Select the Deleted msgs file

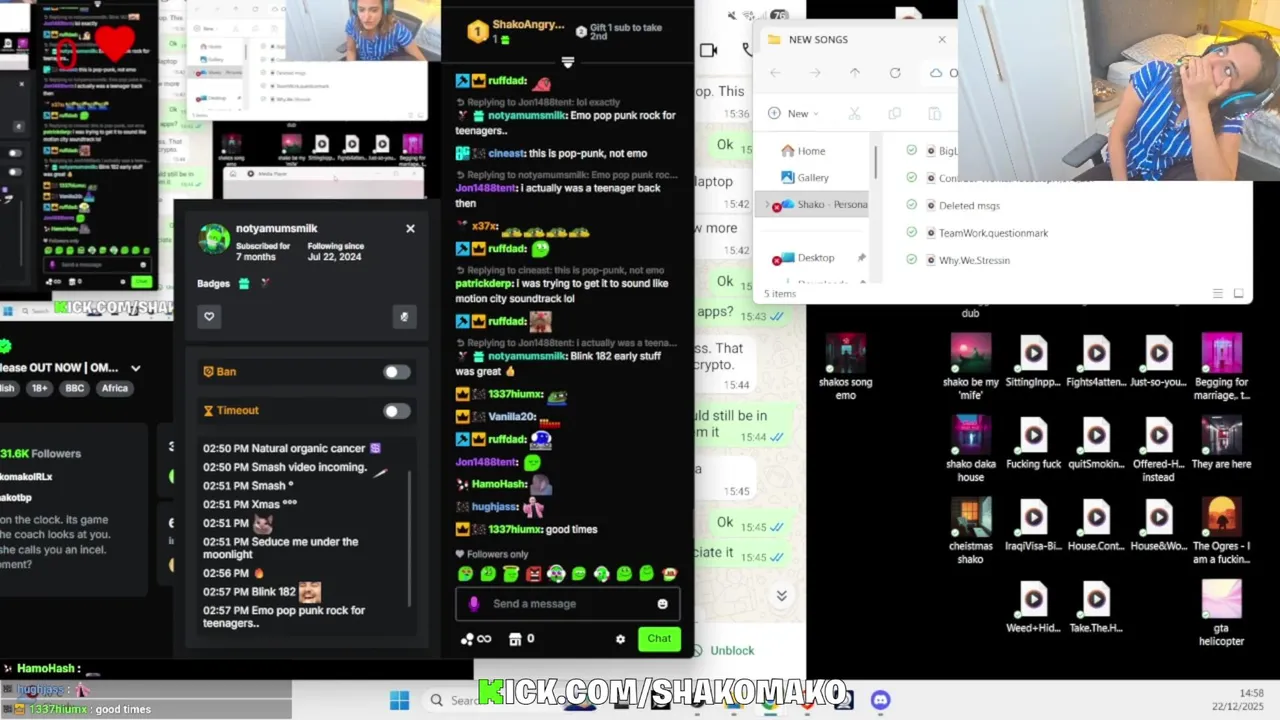[x=969, y=206]
